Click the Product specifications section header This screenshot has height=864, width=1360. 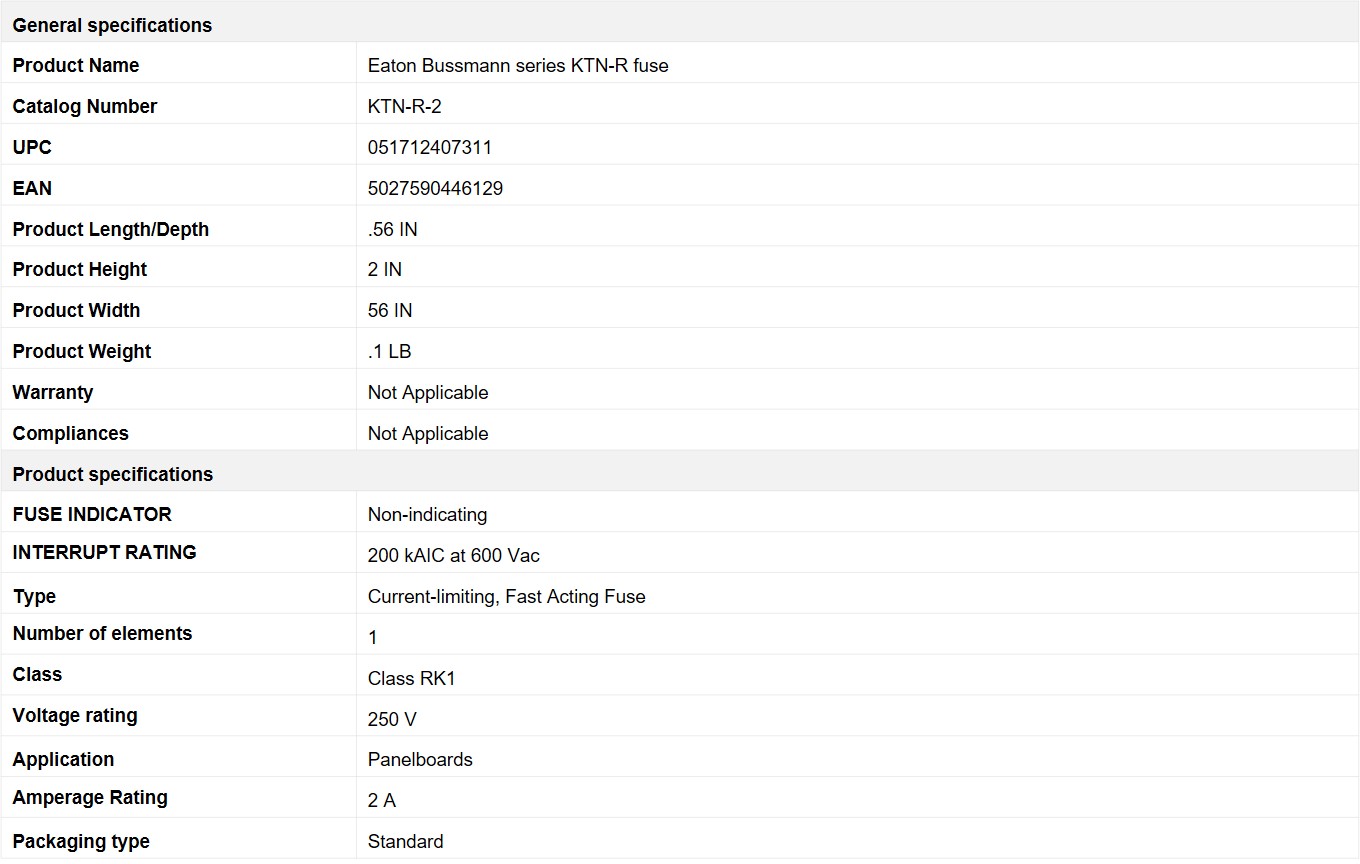[112, 474]
